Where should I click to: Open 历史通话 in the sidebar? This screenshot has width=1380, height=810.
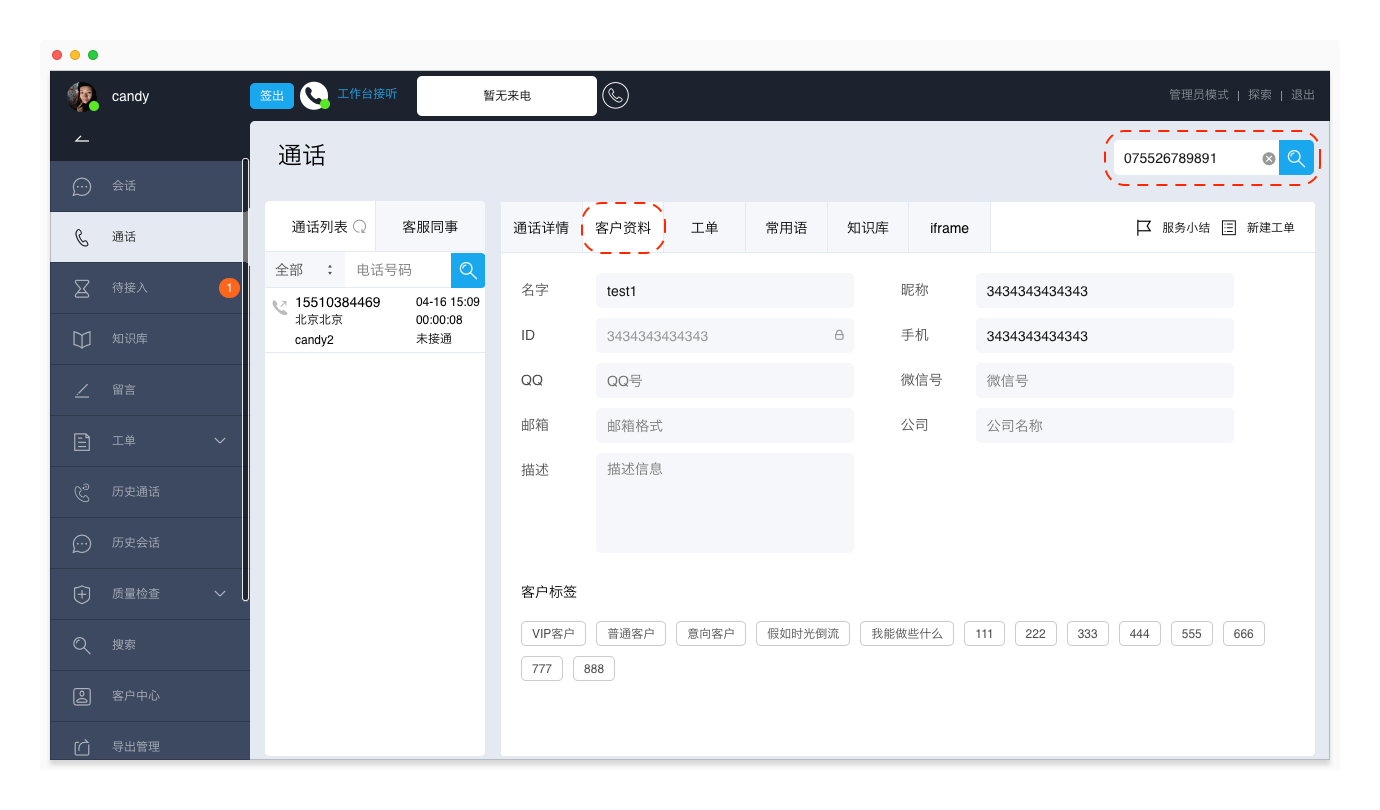click(135, 492)
